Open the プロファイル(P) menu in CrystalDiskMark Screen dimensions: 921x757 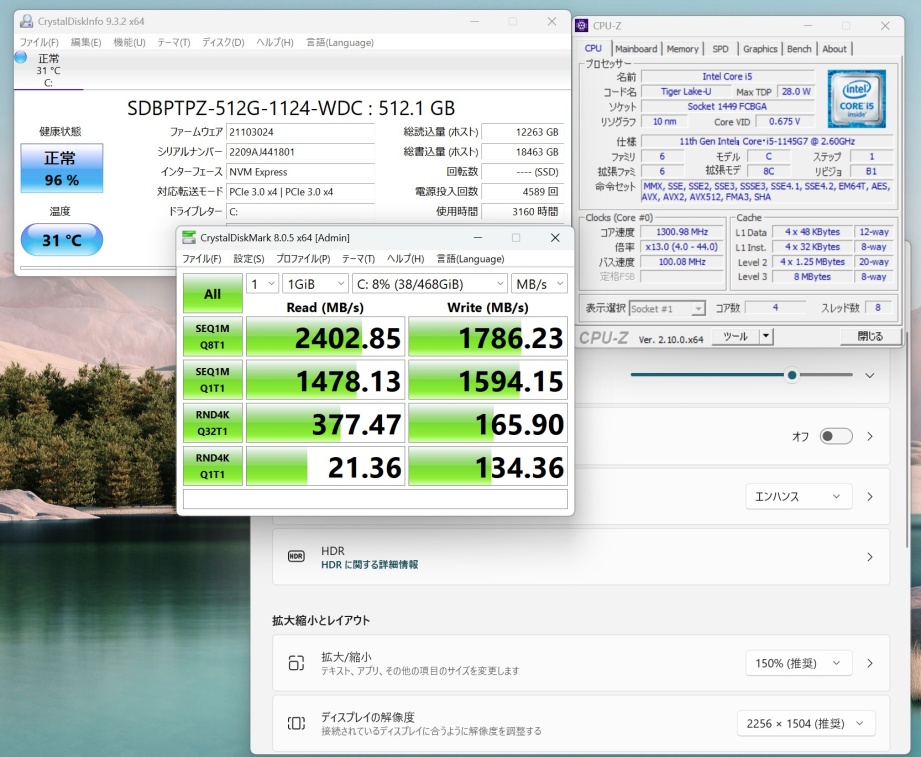304,259
